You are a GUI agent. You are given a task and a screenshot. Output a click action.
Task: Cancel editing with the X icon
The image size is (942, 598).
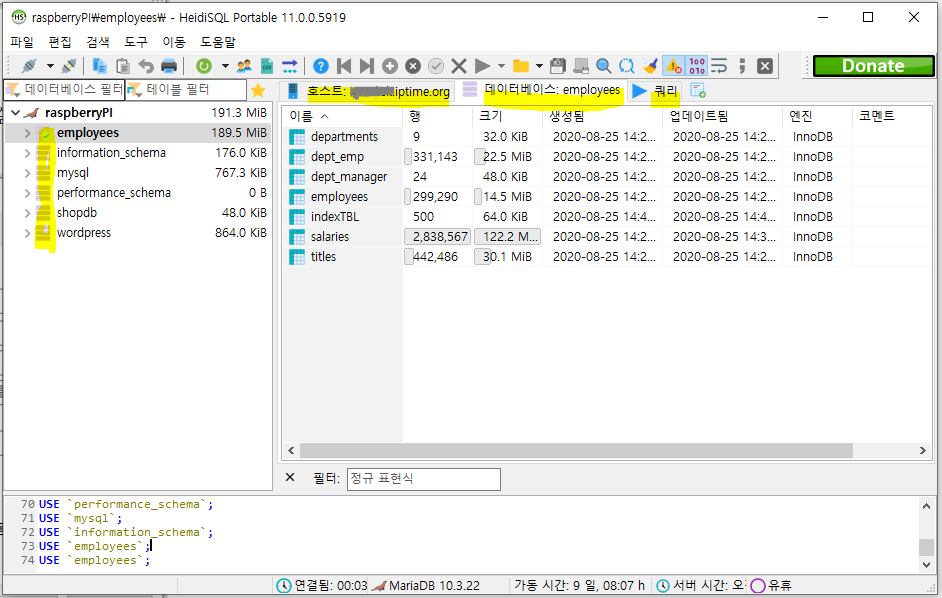click(x=459, y=66)
